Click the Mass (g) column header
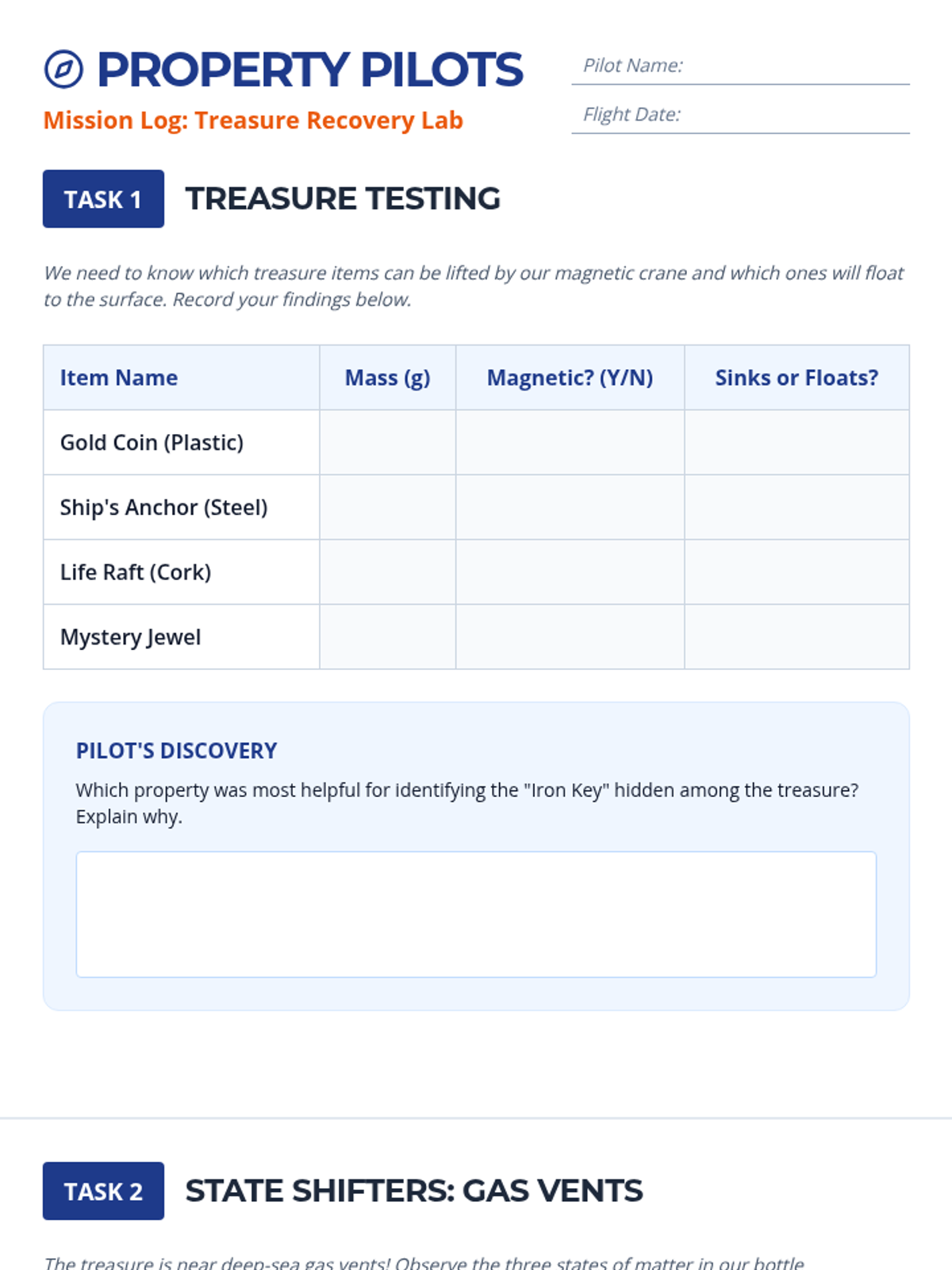 [x=387, y=378]
